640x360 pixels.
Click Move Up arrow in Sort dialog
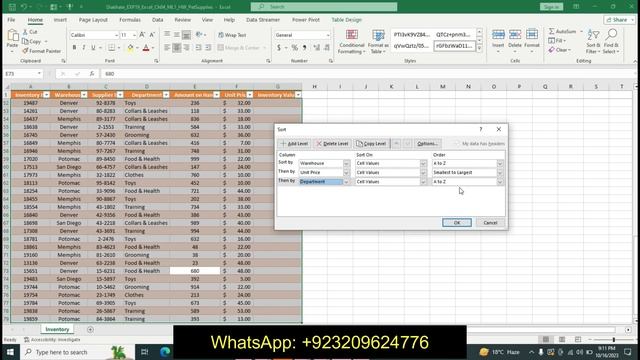396,144
